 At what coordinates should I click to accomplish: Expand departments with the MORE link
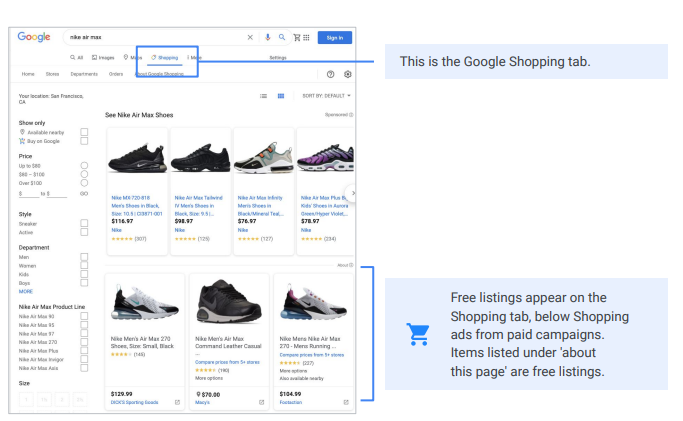26,292
